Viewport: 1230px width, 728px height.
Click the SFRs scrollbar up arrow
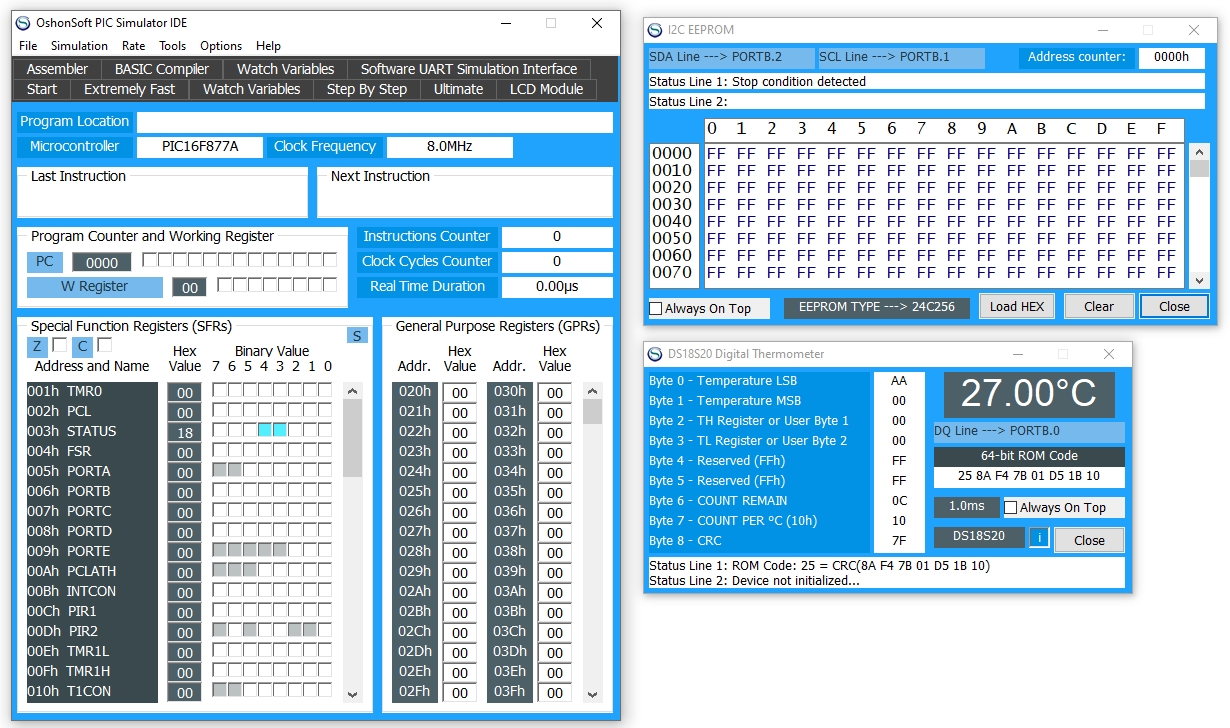[x=352, y=391]
